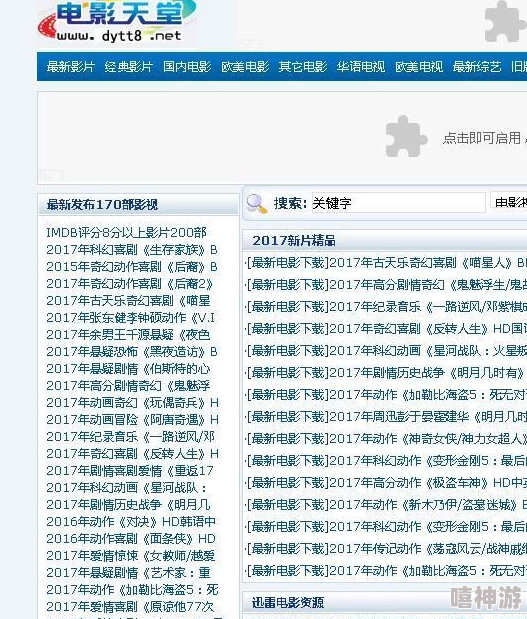Open main list 高分剧情奇幻《鬼魅浮生 title
The image size is (527, 619).
tap(428, 285)
